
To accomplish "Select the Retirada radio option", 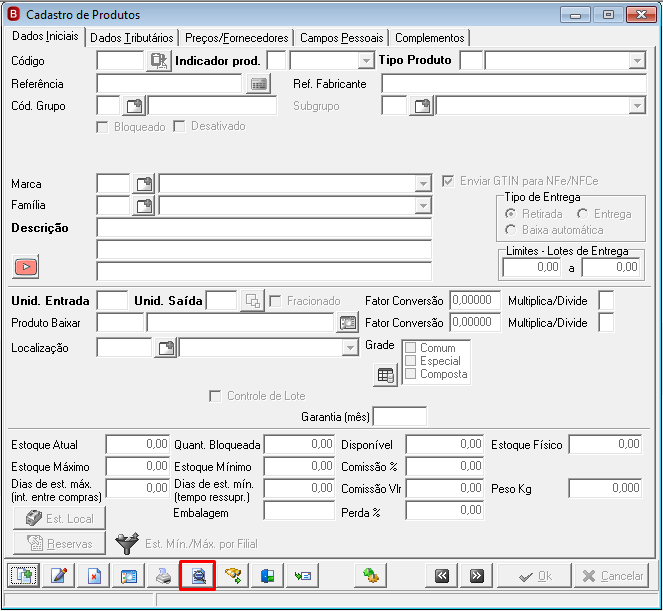I will coord(510,214).
